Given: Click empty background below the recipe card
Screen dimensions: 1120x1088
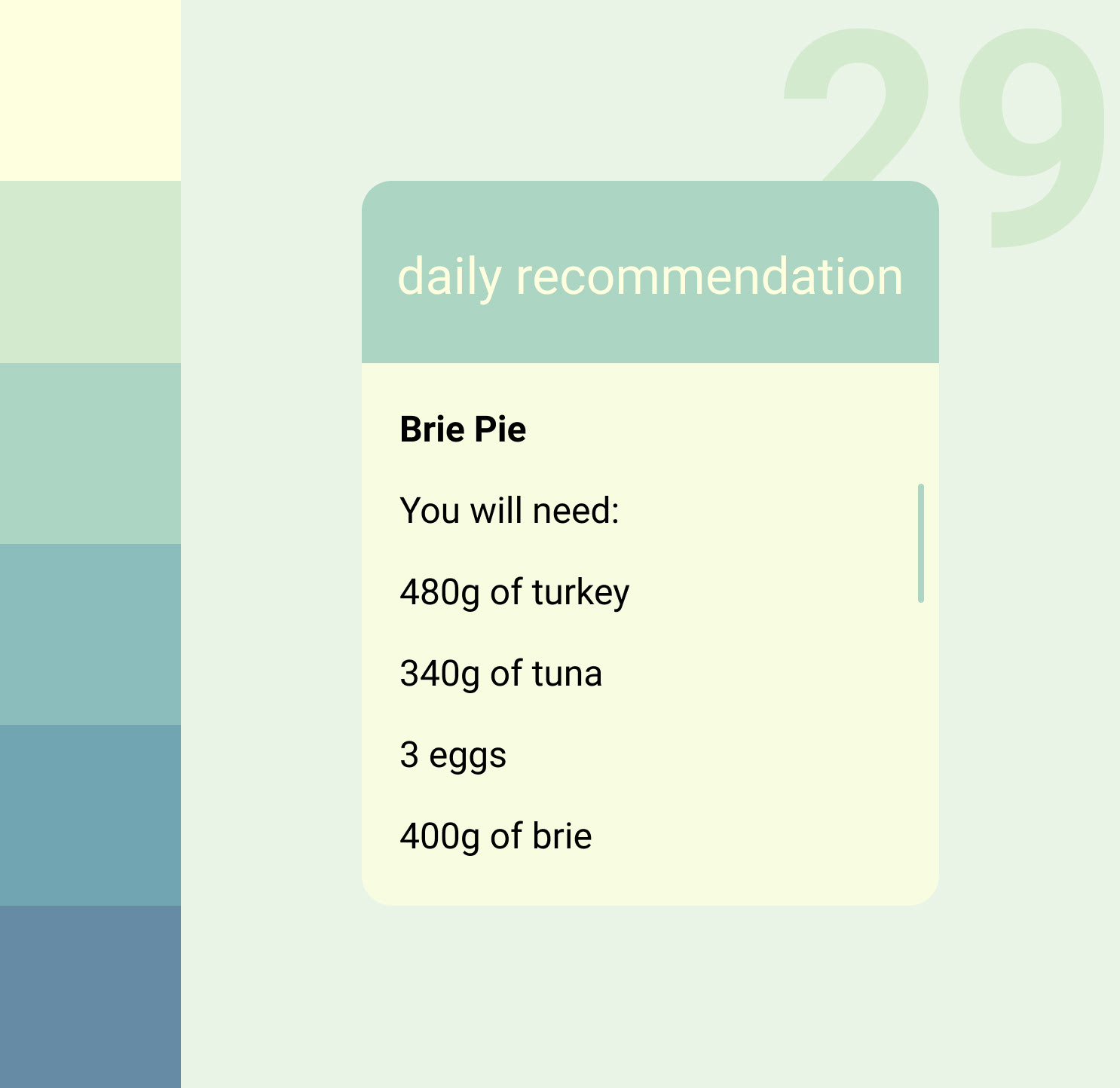Looking at the screenshot, I should (650, 995).
